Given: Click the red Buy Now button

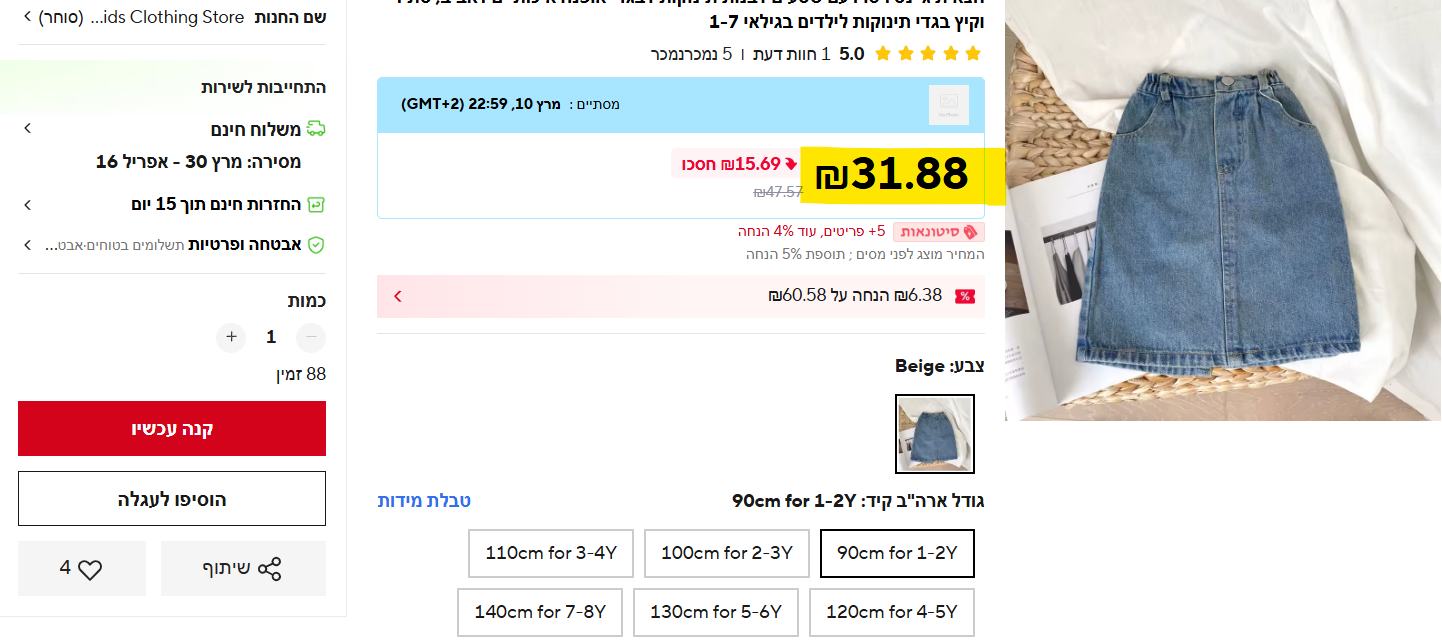Looking at the screenshot, I should 172,429.
